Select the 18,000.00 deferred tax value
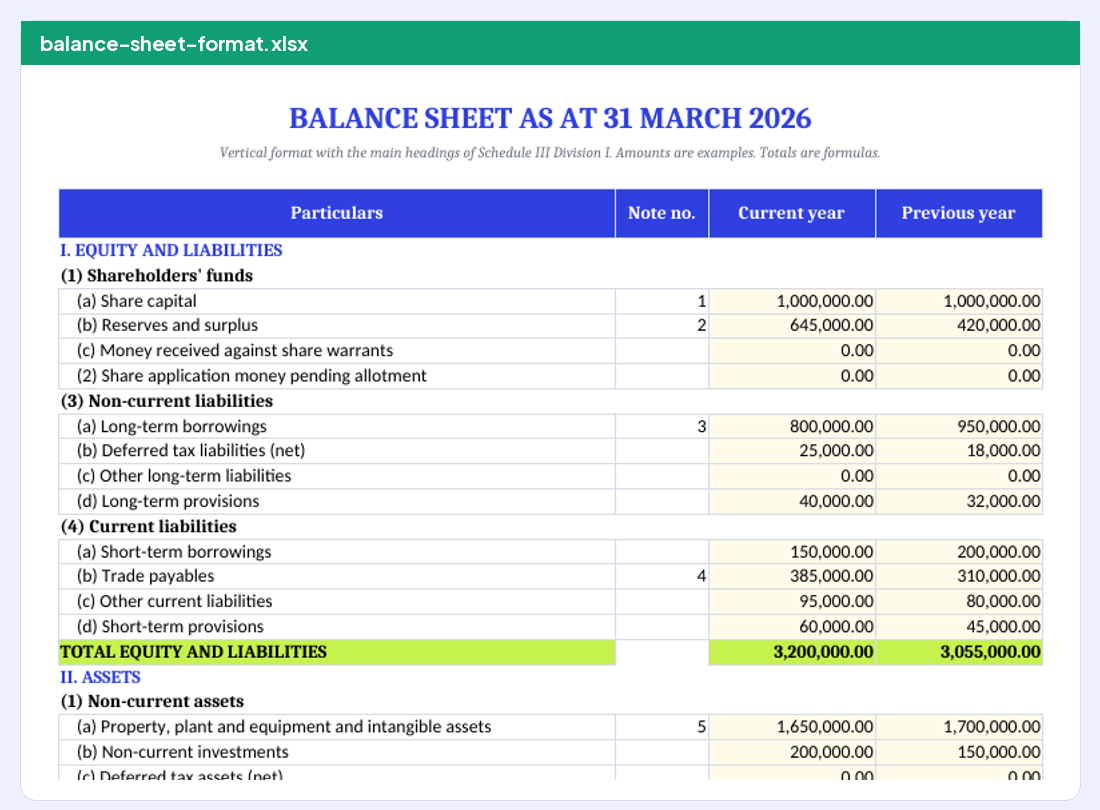The width and height of the screenshot is (1100, 810). point(958,451)
